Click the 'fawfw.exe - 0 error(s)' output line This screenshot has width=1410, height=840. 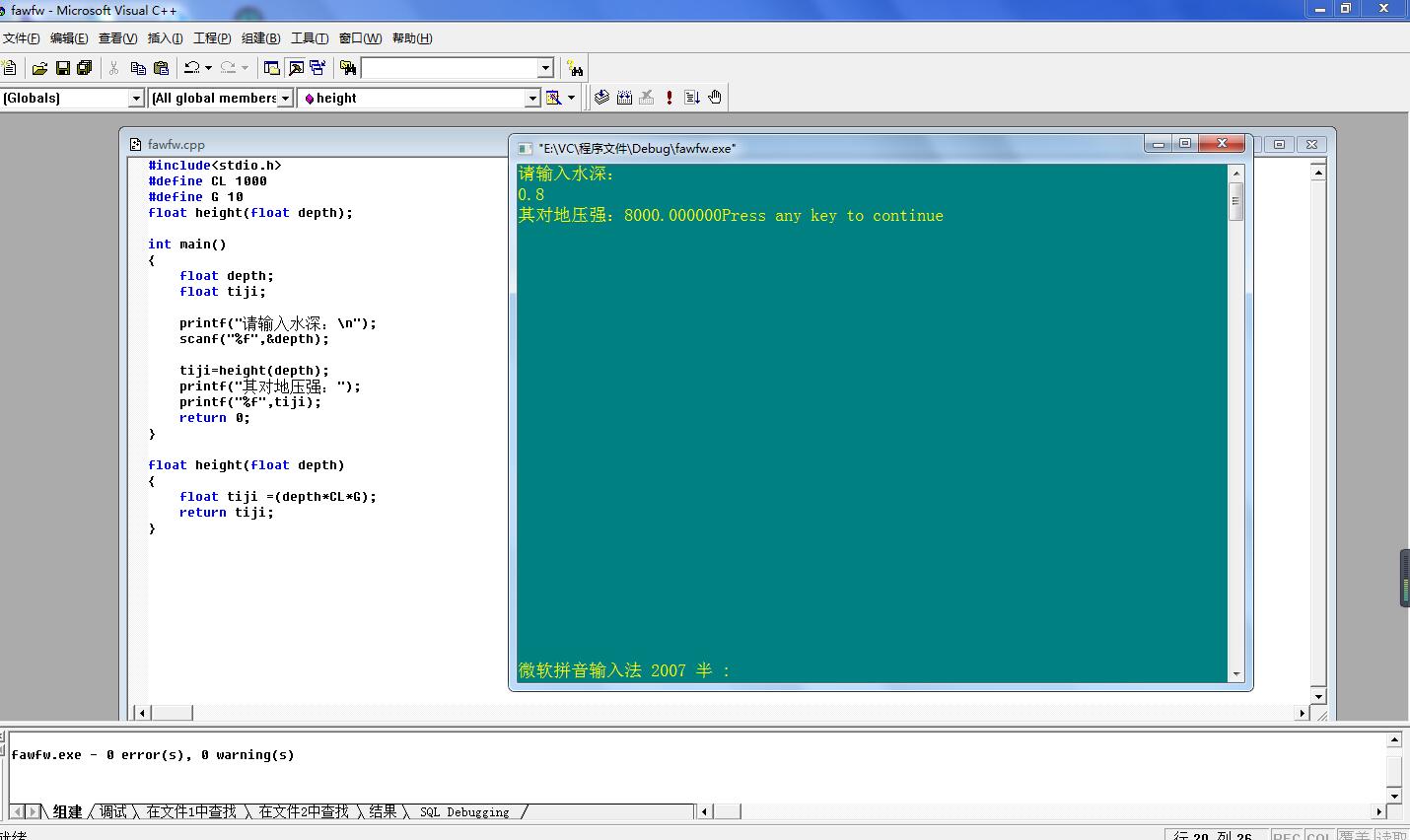[153, 755]
